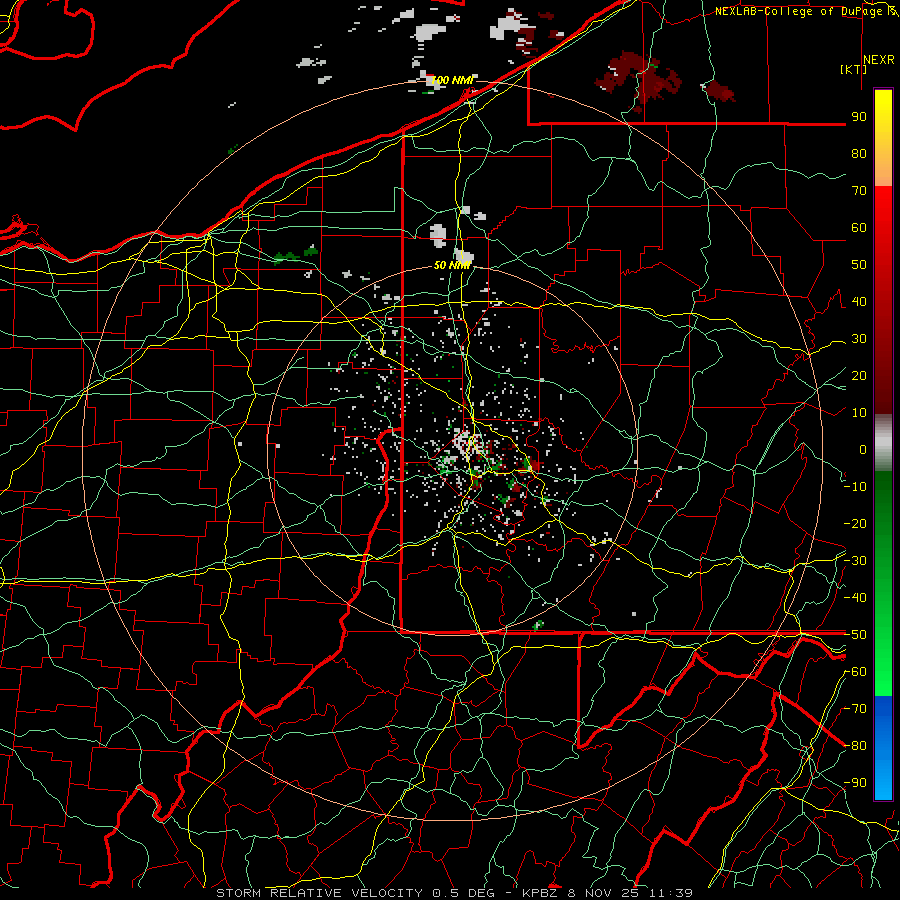Select the 50 value on the velocity scale
The image size is (900, 900).
click(x=859, y=265)
